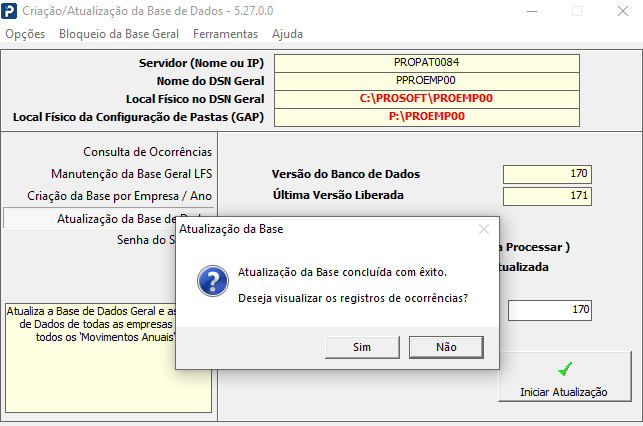Click the white input field showing 170
The height and width of the screenshot is (426, 643).
pyautogui.click(x=550, y=310)
